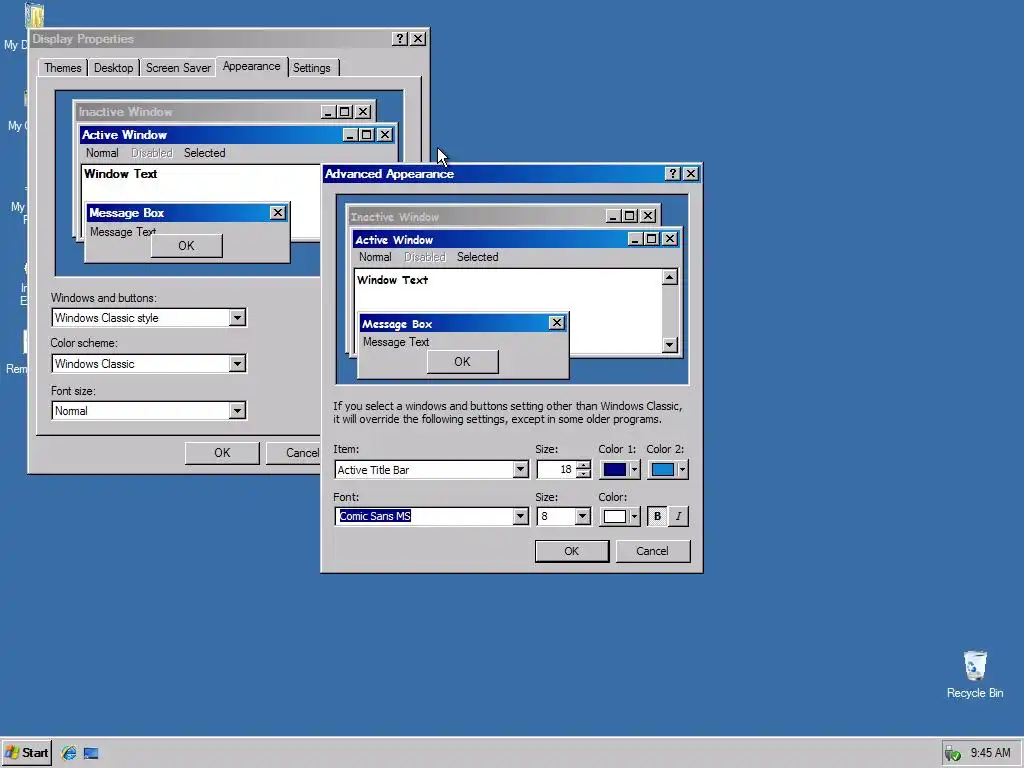Viewport: 1024px width, 768px height.
Task: Click Active Window minimize icon in Advanced Appearance preview
Action: pyautogui.click(x=635, y=239)
